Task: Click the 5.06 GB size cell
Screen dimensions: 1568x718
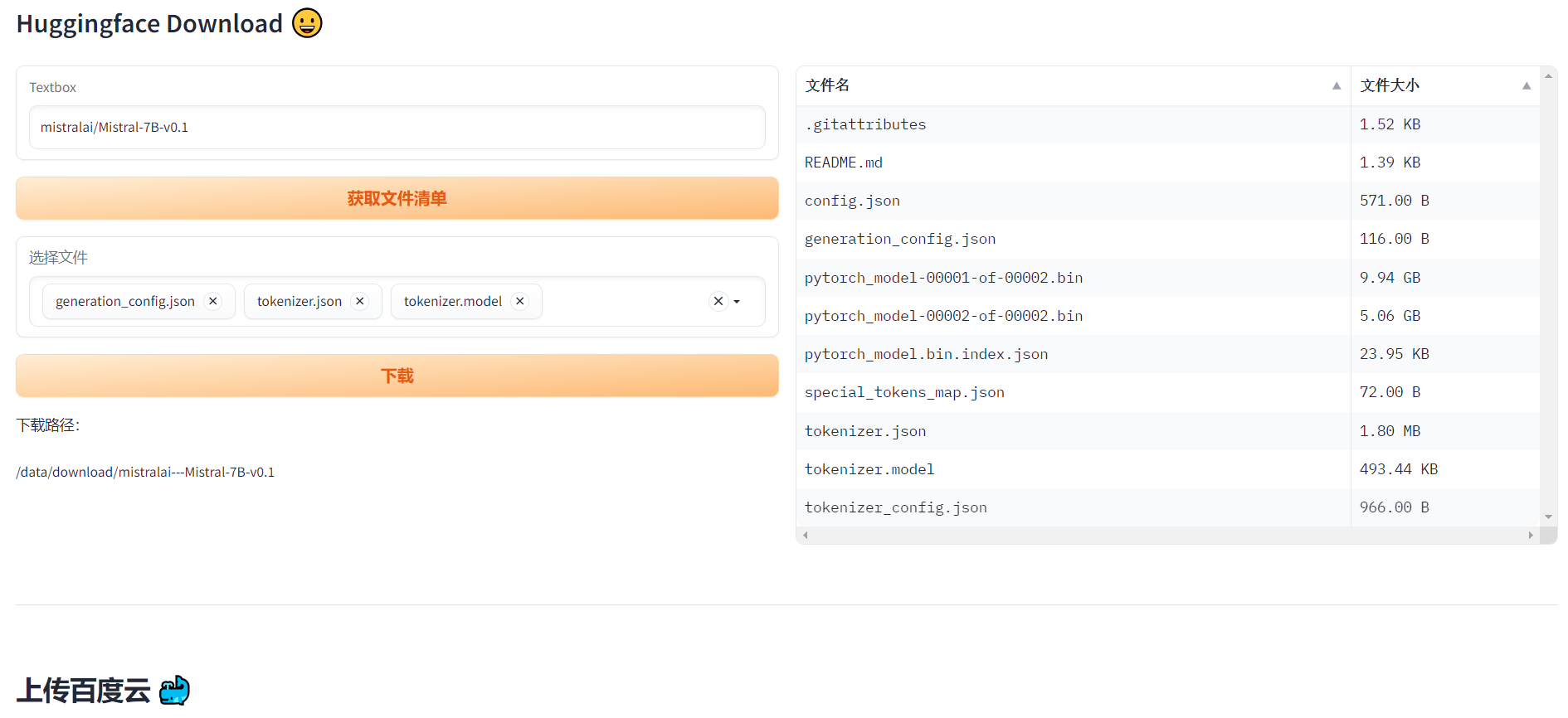Action: pos(1445,316)
